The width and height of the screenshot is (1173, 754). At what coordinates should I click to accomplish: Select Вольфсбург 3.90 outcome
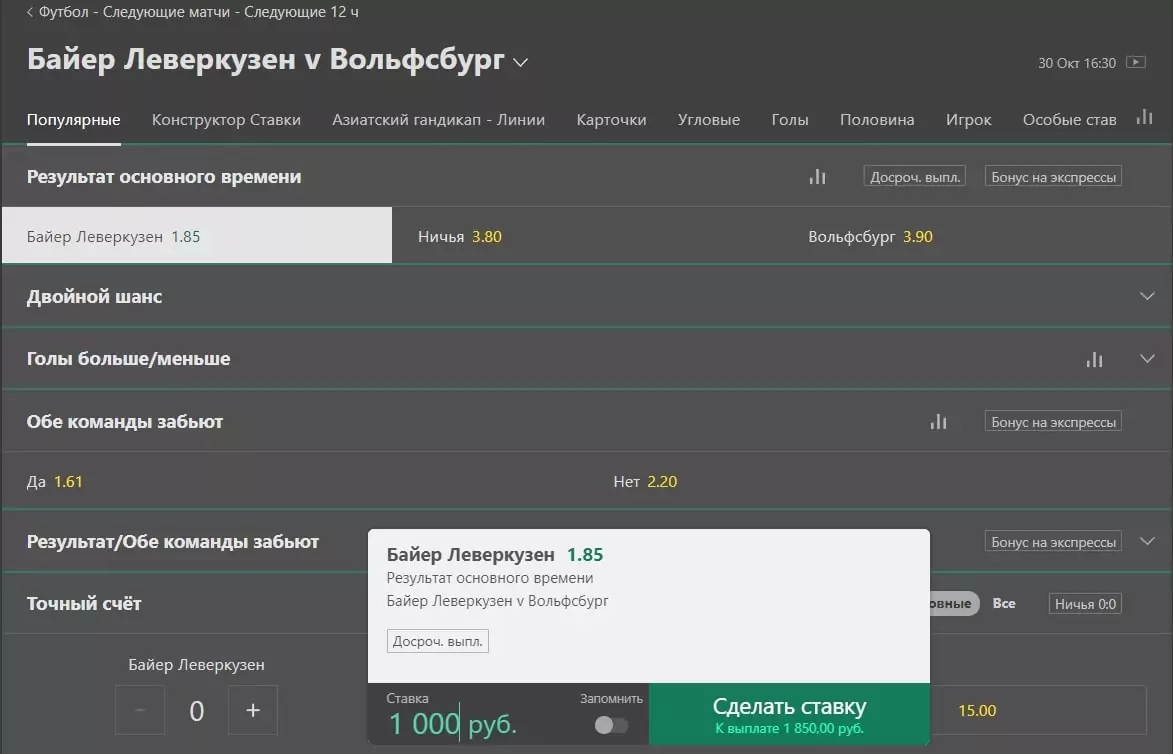977,236
